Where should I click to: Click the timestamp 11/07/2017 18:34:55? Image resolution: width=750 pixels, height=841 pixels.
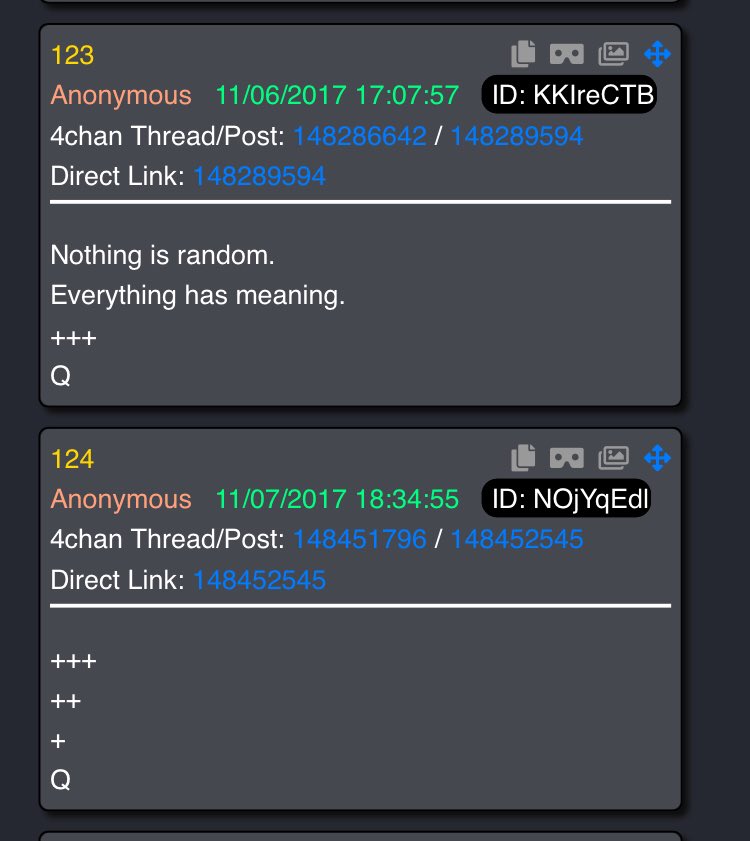(337, 499)
